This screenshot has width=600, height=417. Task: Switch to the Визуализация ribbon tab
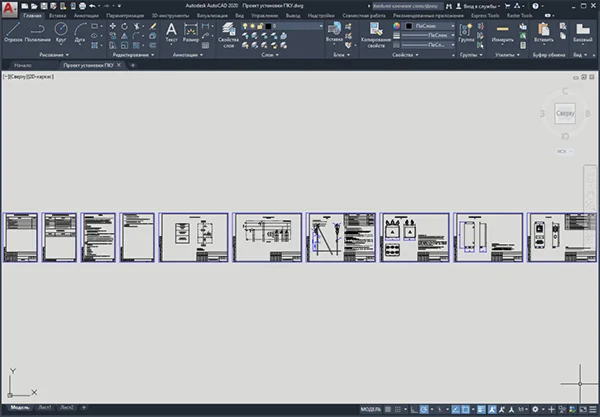[x=212, y=16]
